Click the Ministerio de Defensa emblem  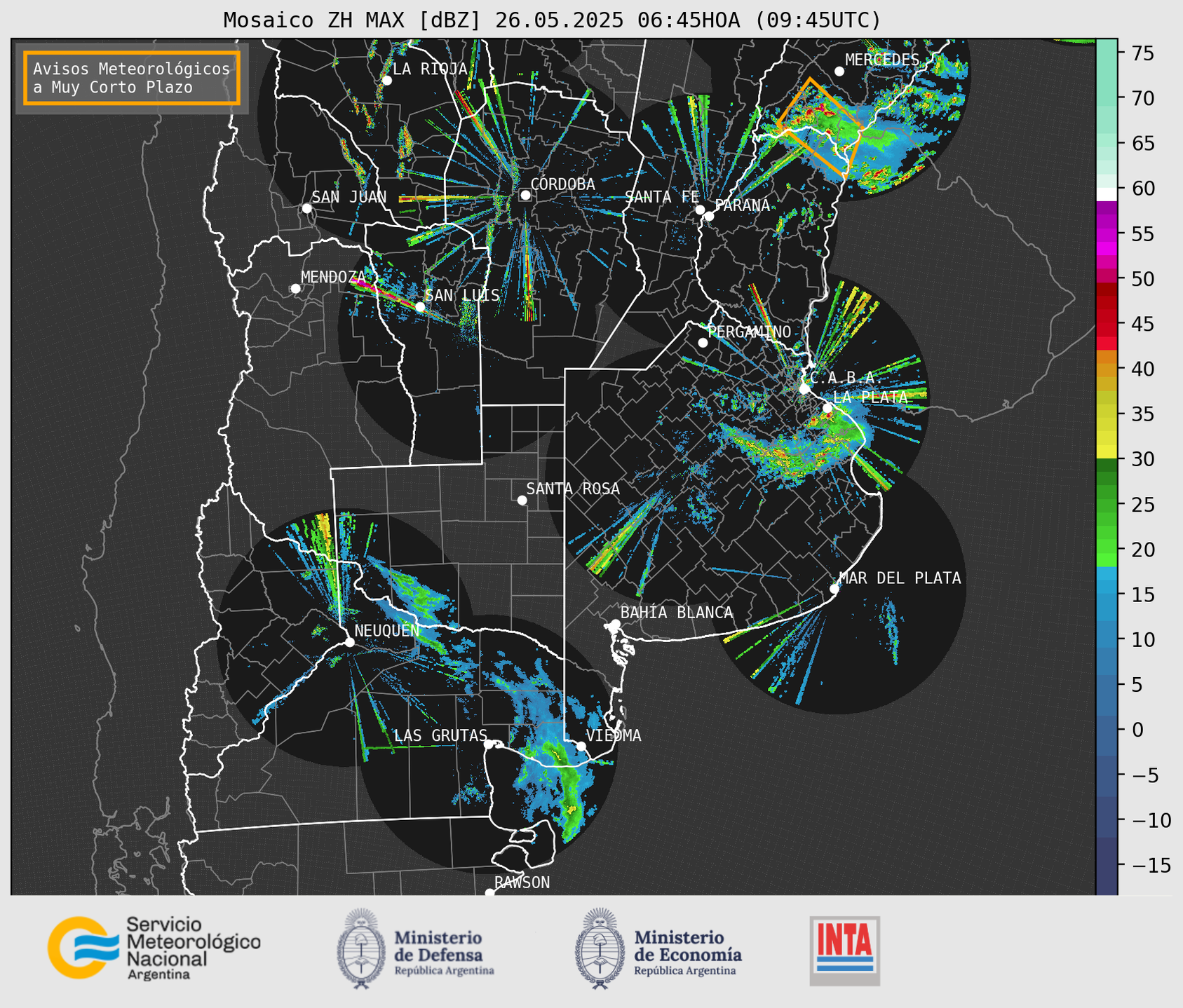coord(361,948)
